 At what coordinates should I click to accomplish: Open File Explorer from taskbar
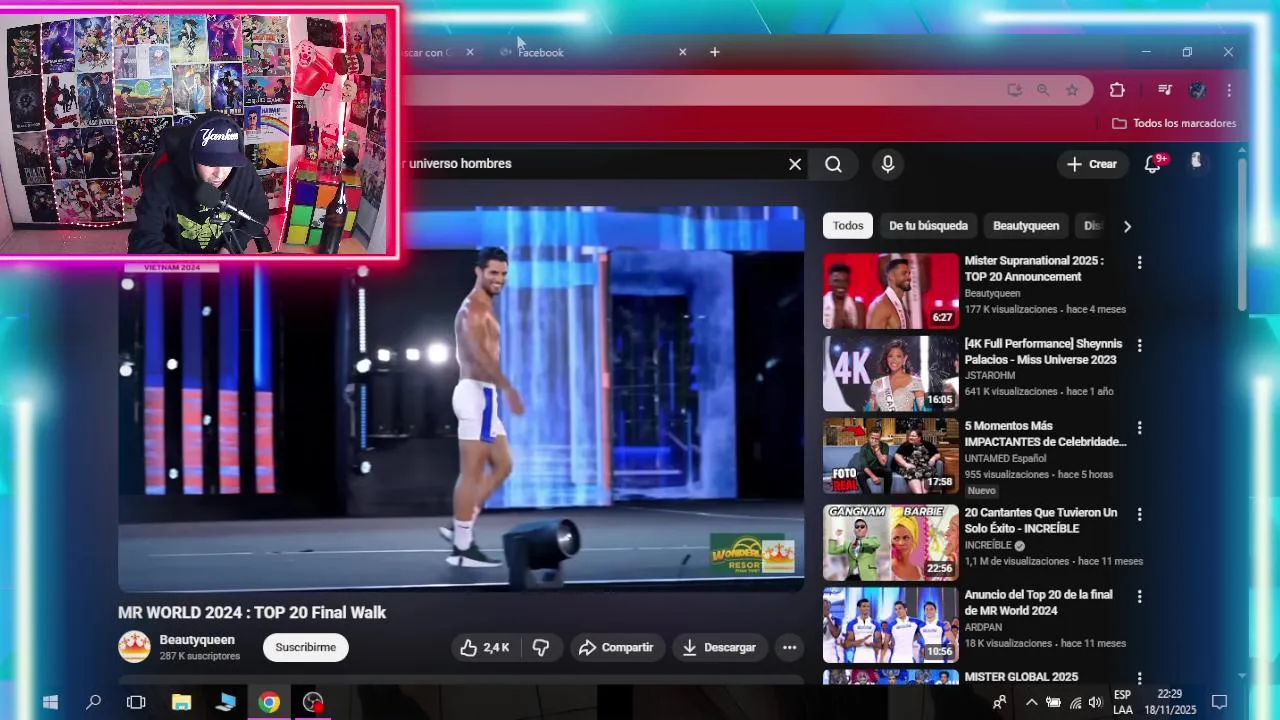point(181,702)
